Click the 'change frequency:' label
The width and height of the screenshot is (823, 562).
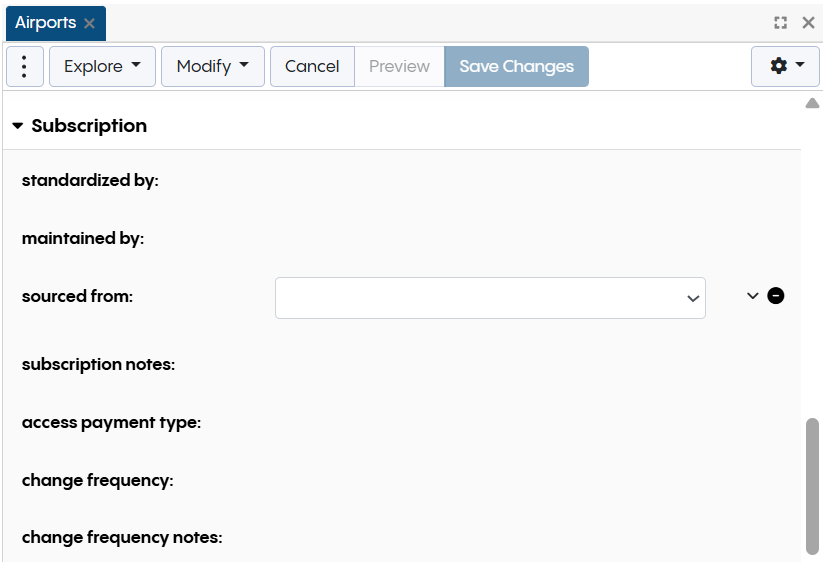[x=97, y=480]
